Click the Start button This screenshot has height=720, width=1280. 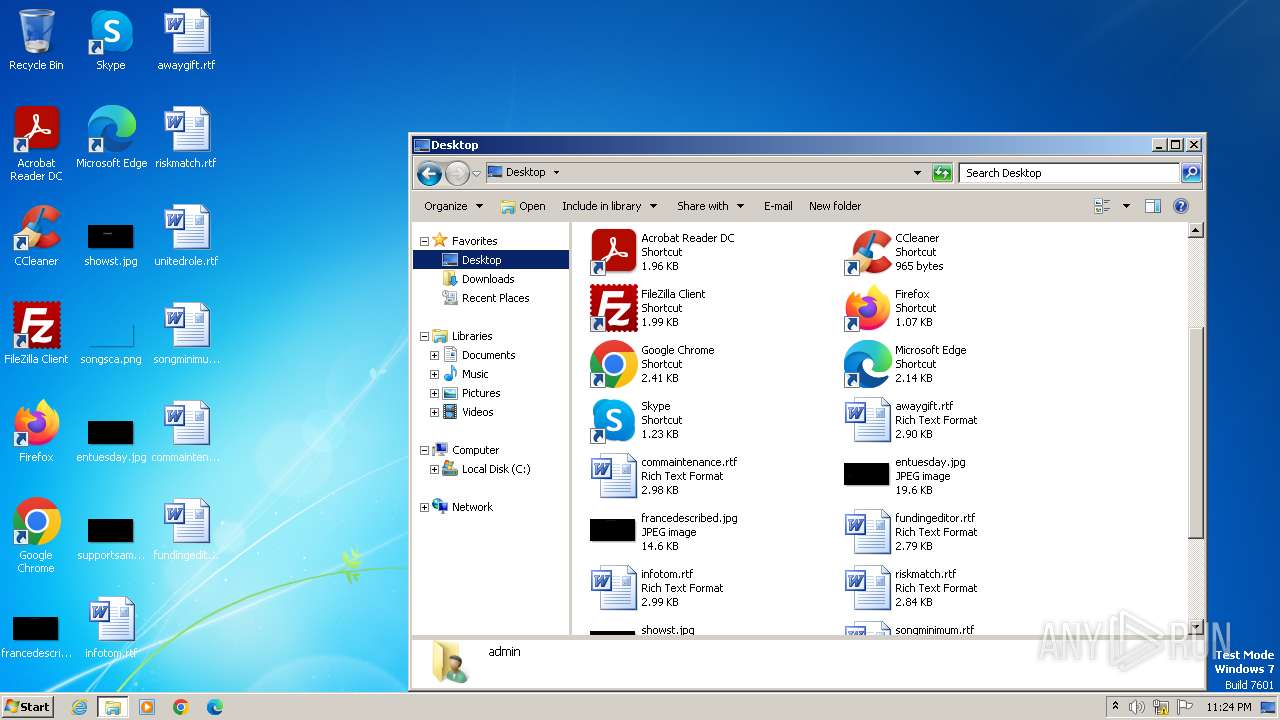click(27, 706)
